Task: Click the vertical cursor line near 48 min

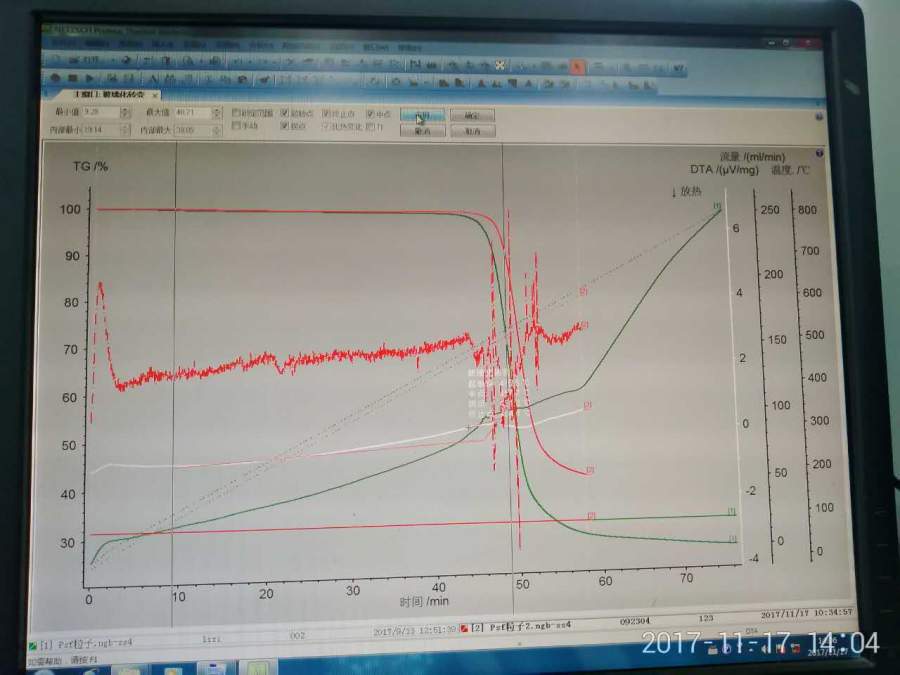Action: click(507, 379)
